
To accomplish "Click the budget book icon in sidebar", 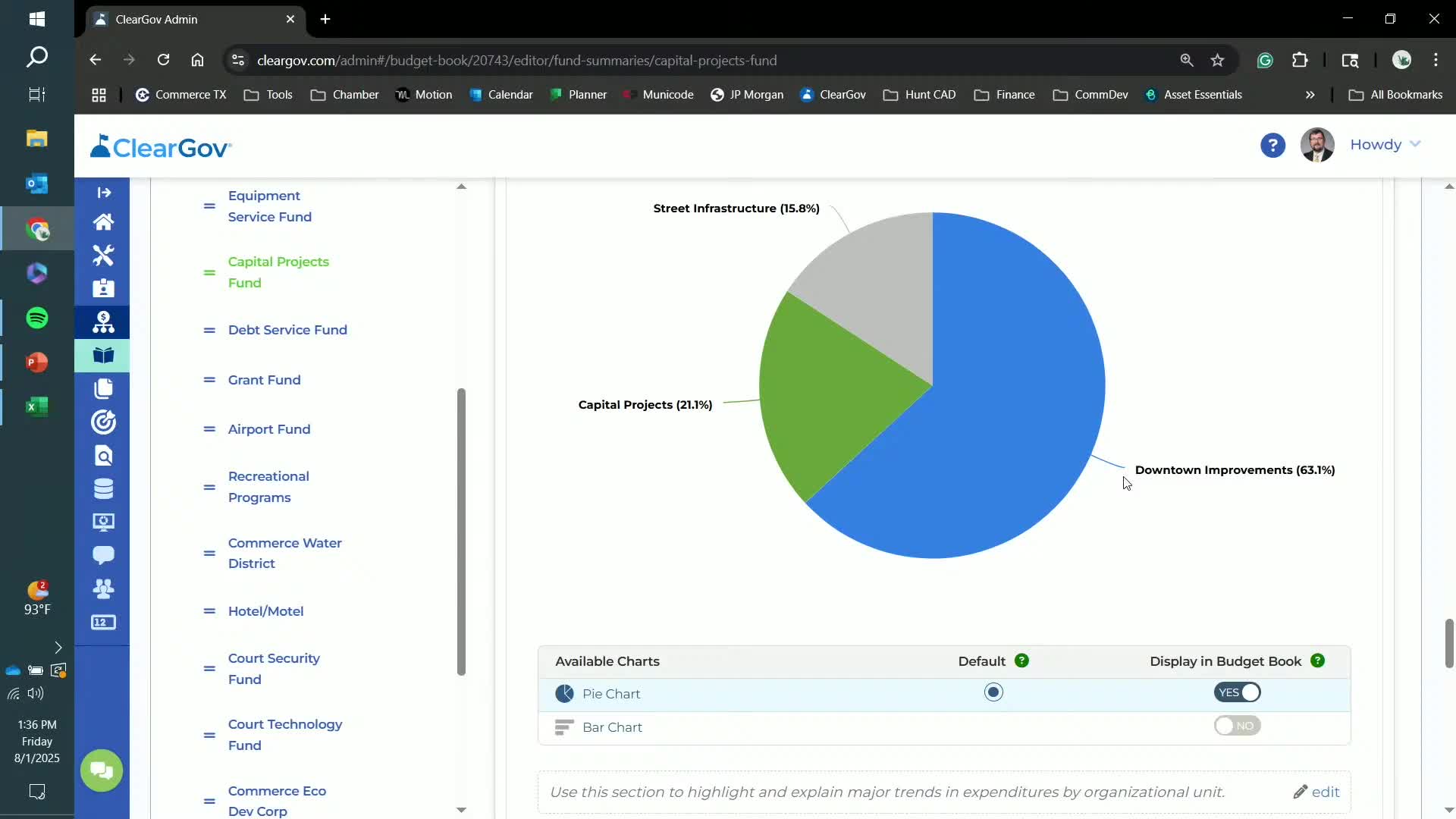I will tap(103, 356).
